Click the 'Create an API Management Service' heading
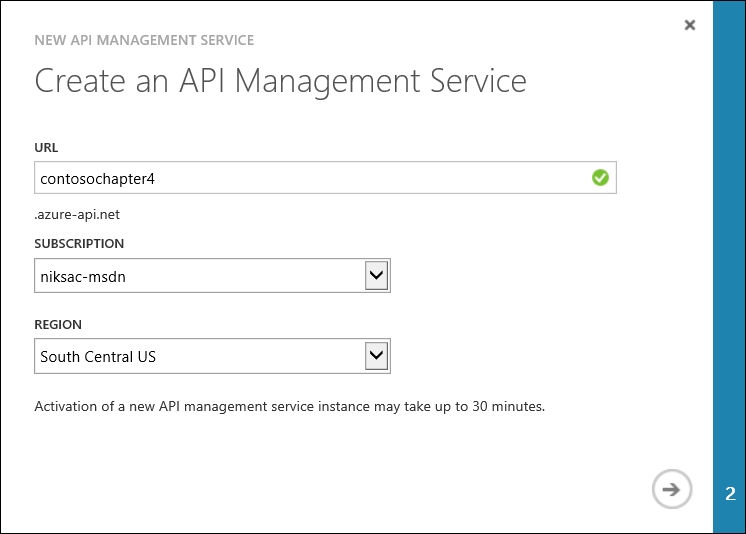The image size is (746, 534). click(x=280, y=81)
